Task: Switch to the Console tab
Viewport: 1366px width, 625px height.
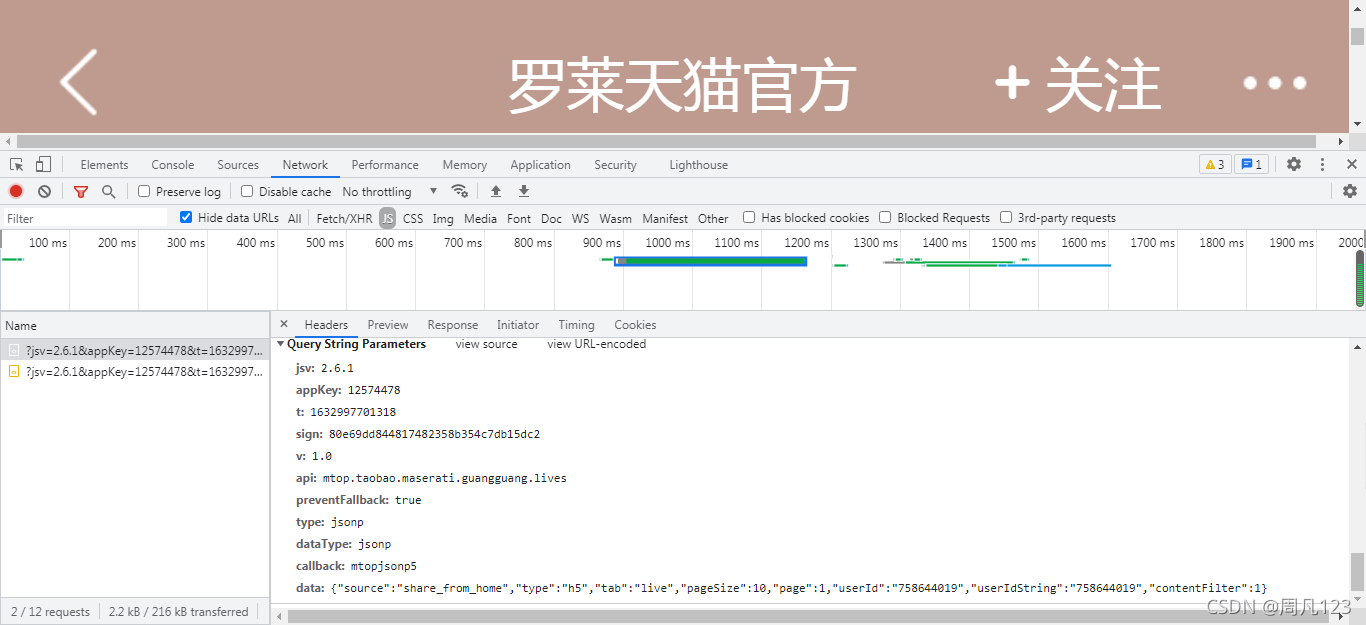Action: coord(173,165)
